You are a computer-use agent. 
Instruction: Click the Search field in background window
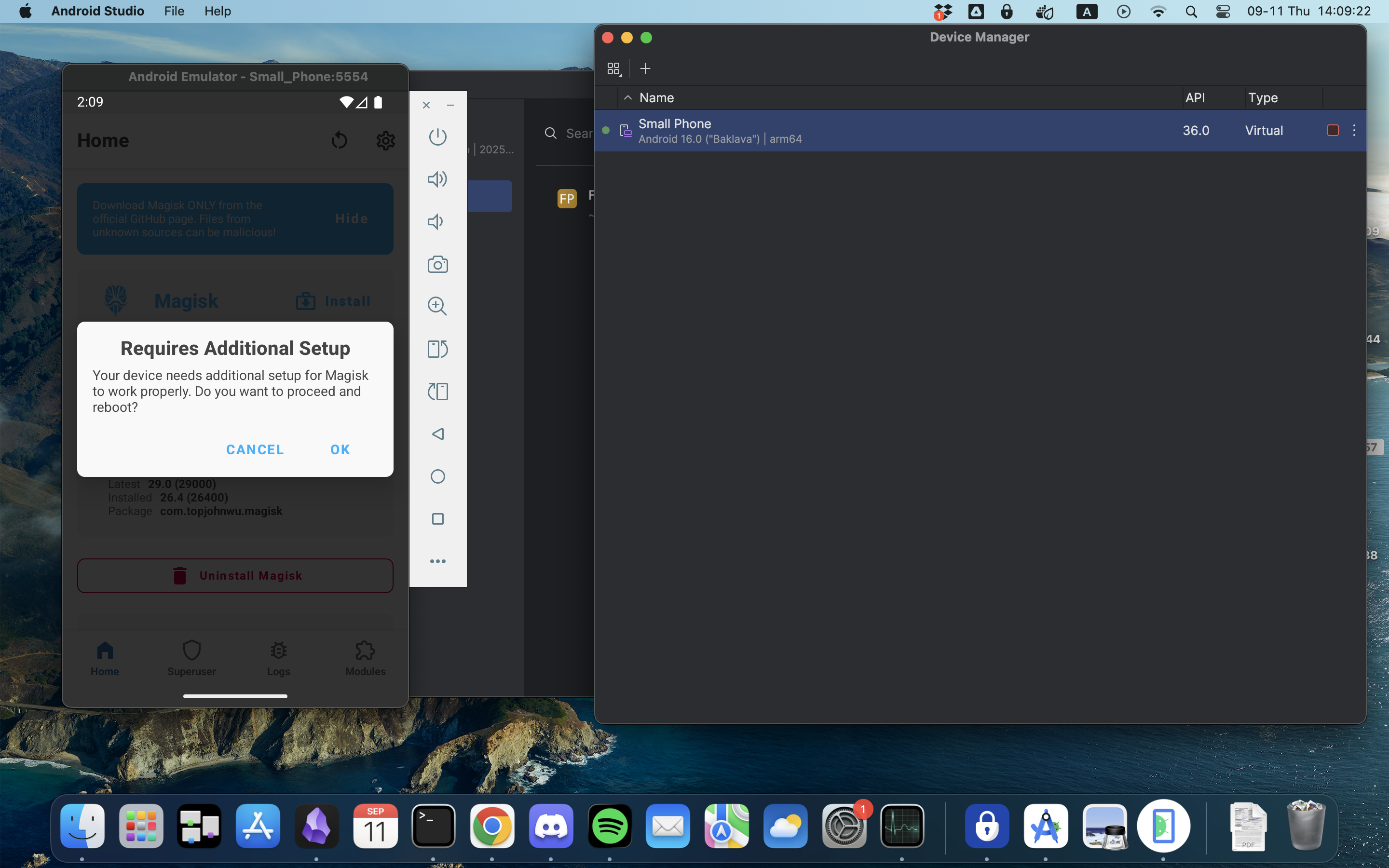[x=568, y=133]
